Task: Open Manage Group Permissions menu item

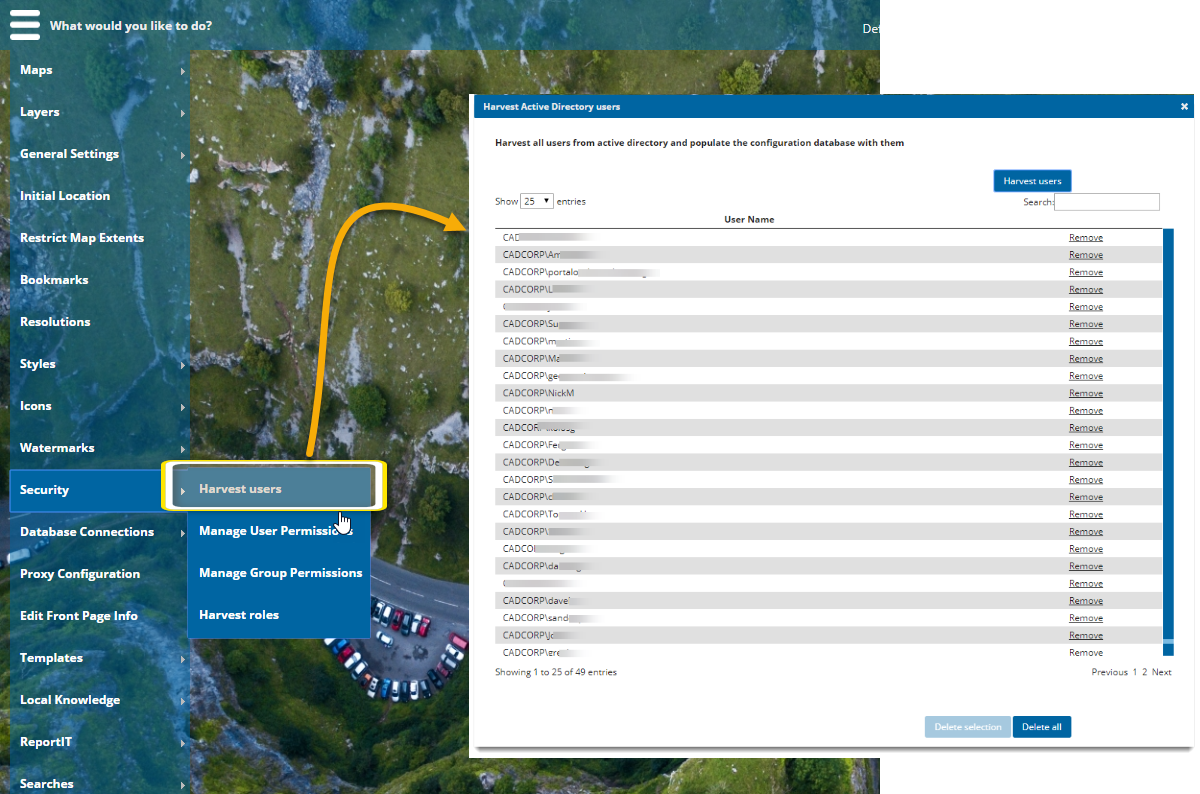Action: 280,573
